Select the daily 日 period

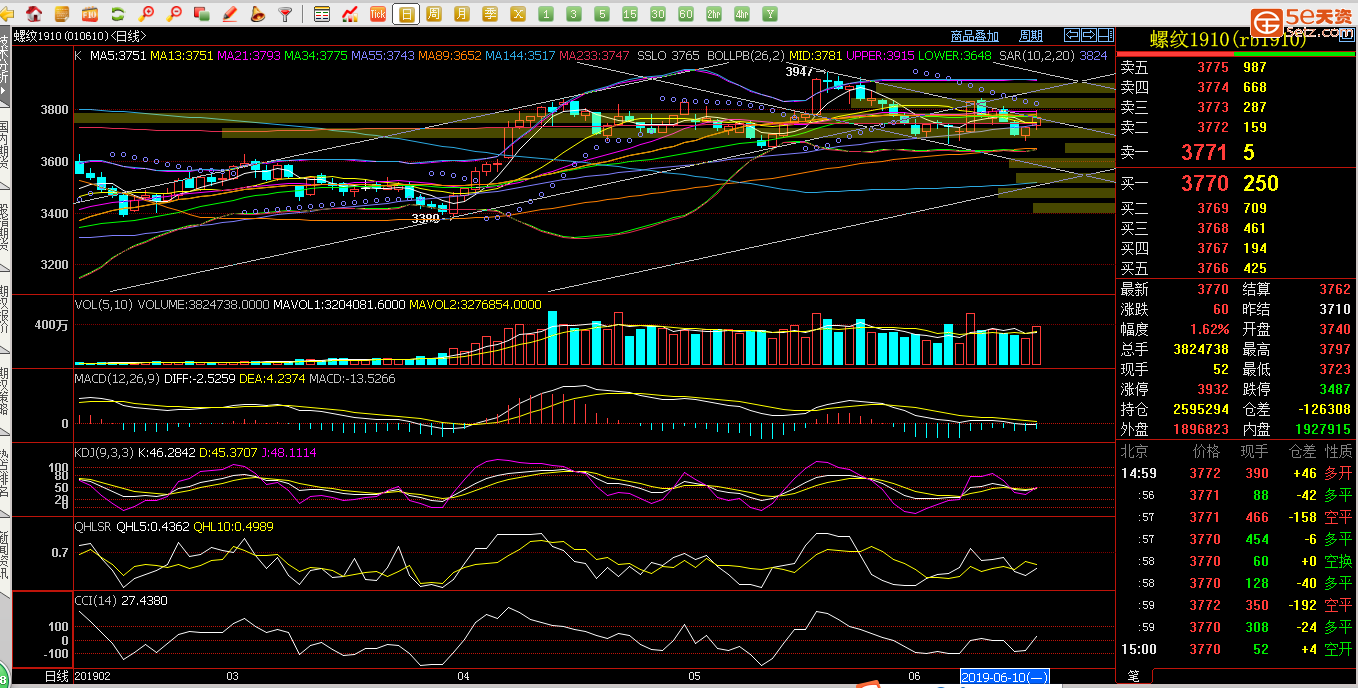[x=406, y=14]
